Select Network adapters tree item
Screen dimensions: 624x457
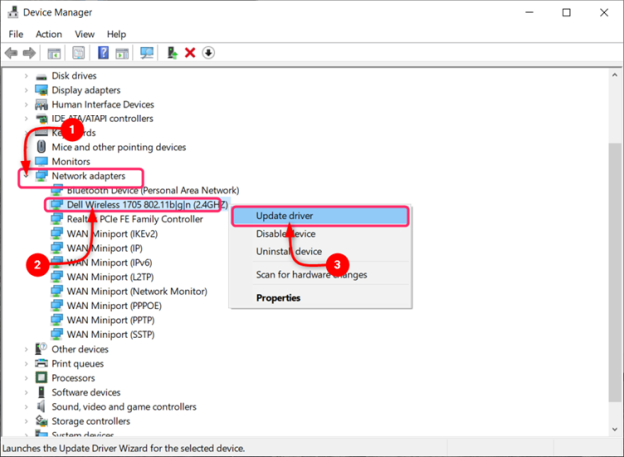88,176
